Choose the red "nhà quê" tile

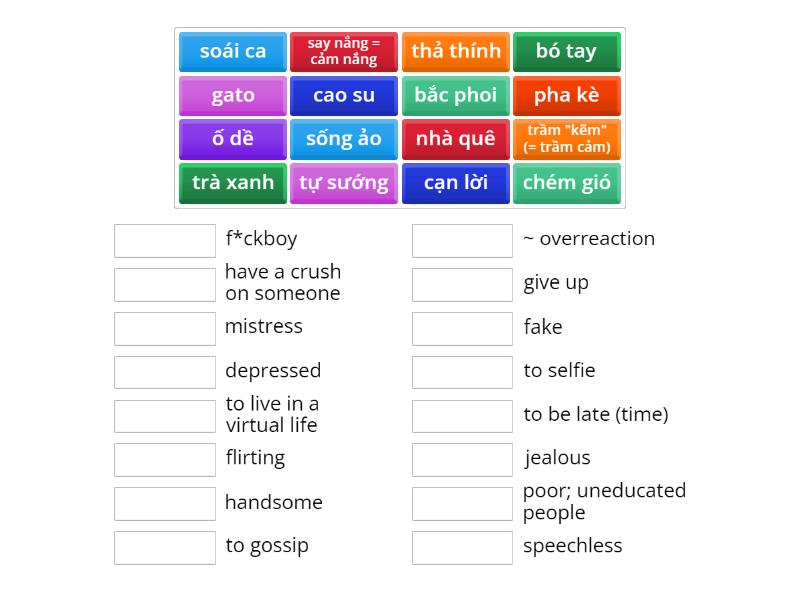click(x=456, y=139)
